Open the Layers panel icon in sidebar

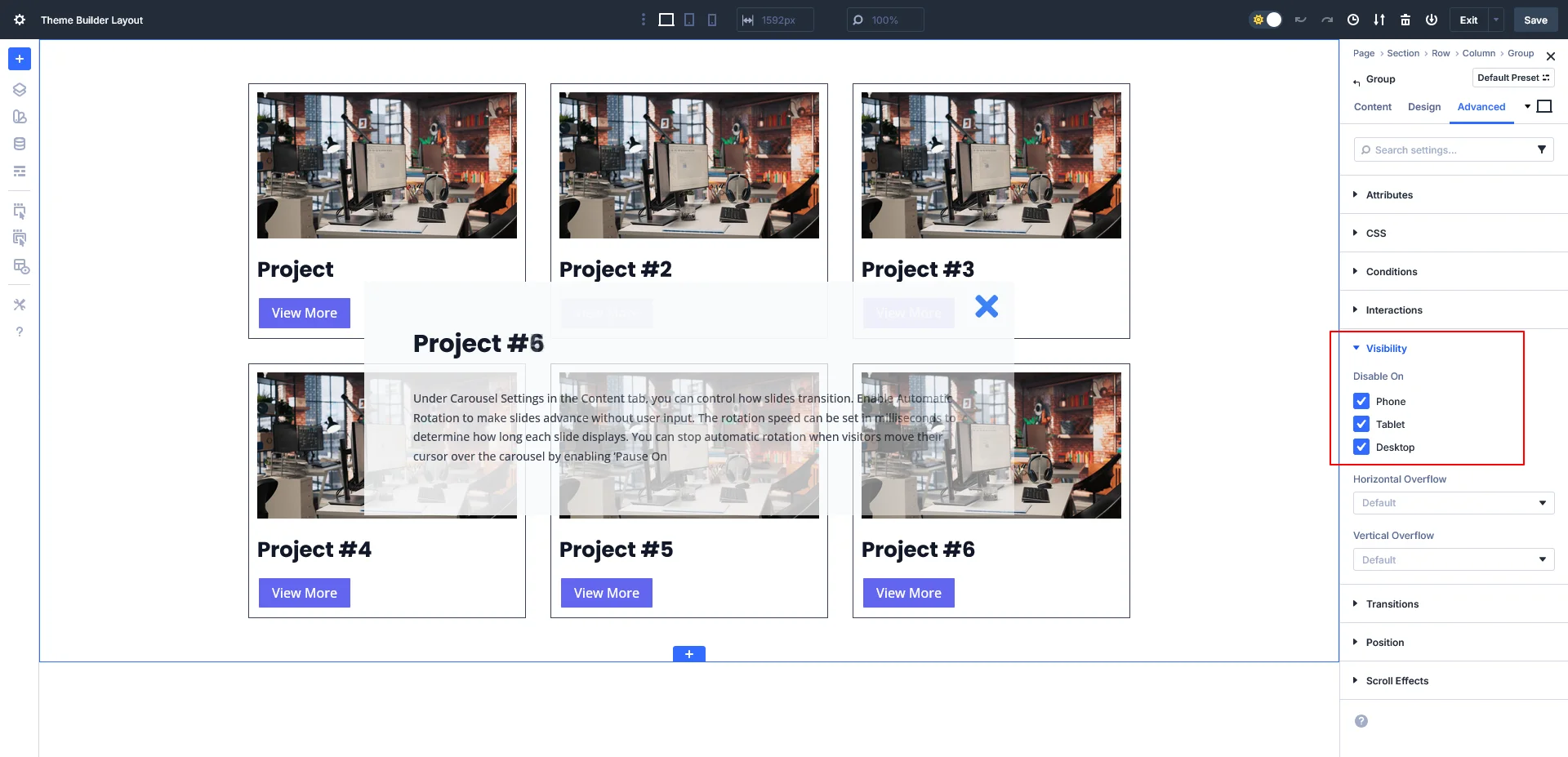pos(20,90)
